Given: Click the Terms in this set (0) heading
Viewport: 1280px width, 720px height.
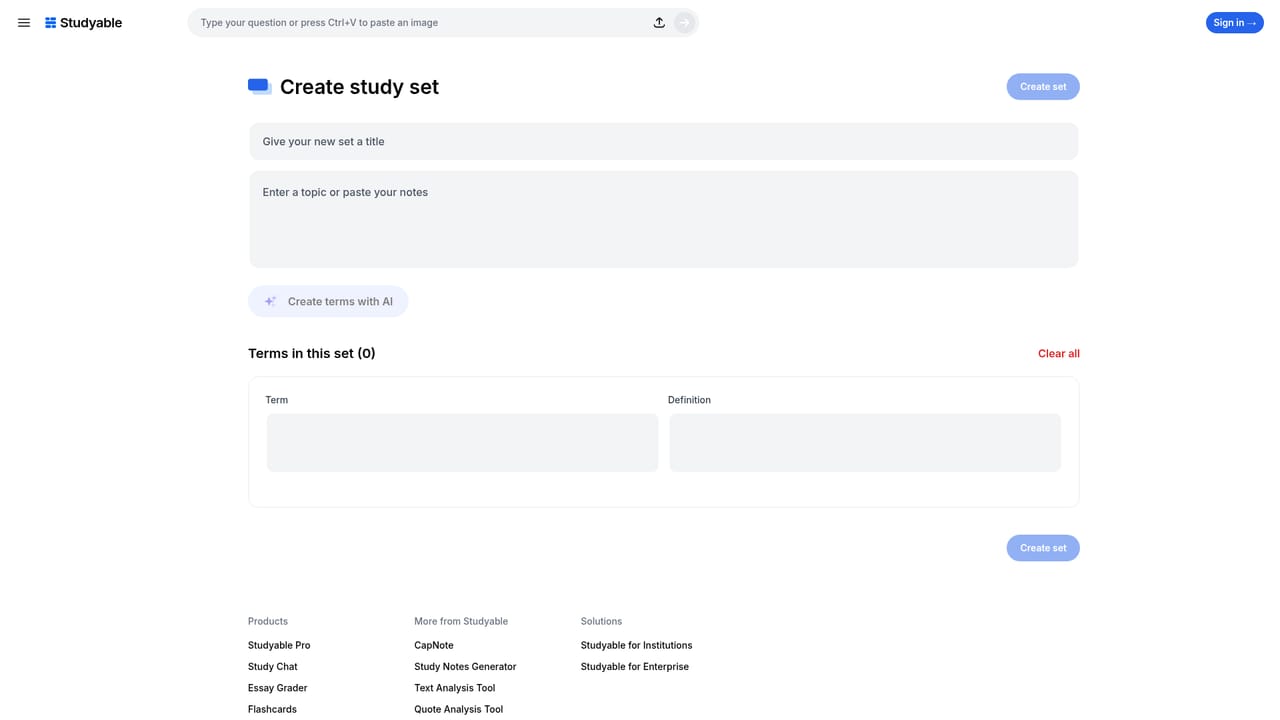Looking at the screenshot, I should click(312, 354).
